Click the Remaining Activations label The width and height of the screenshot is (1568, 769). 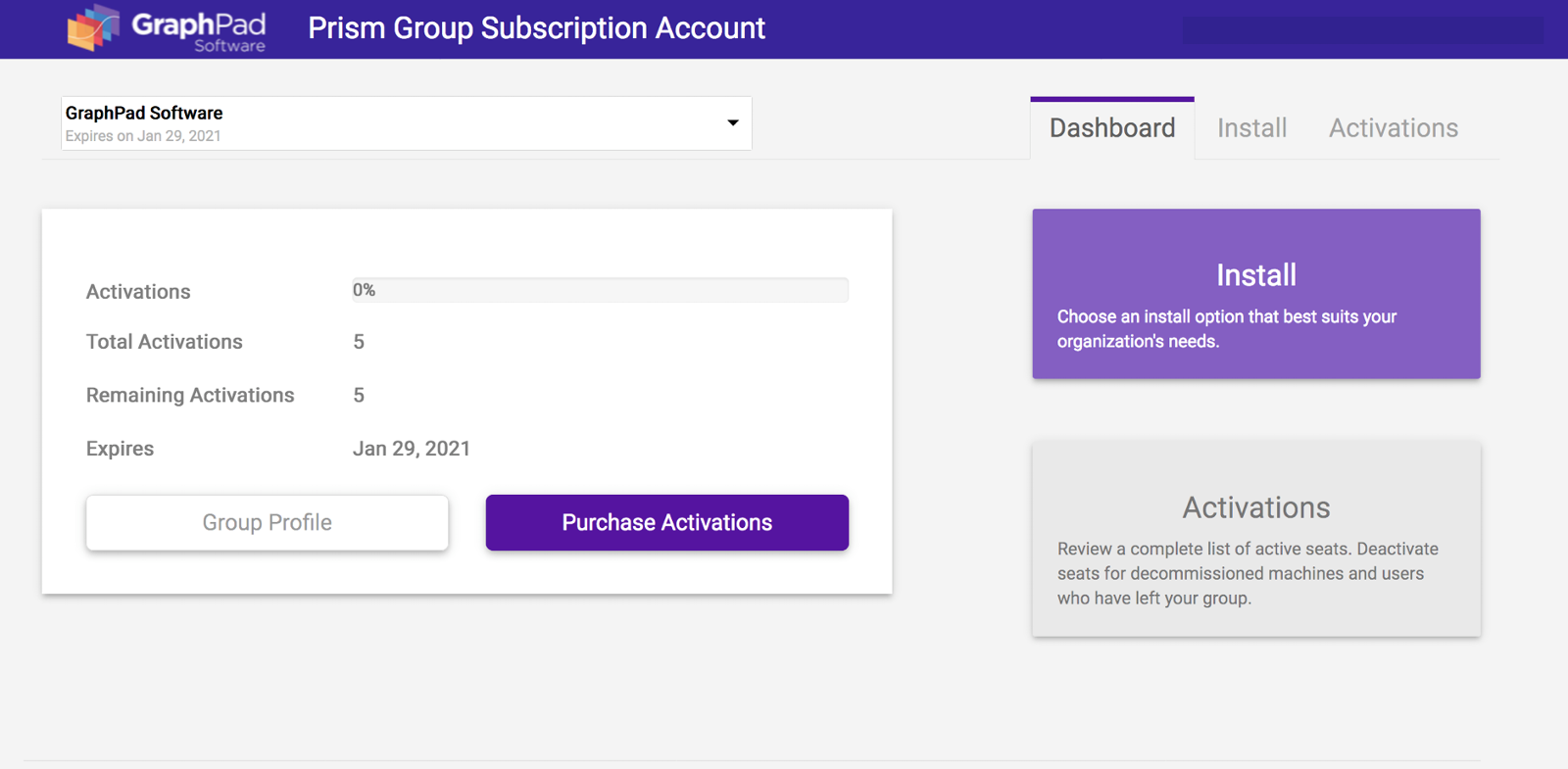[190, 395]
